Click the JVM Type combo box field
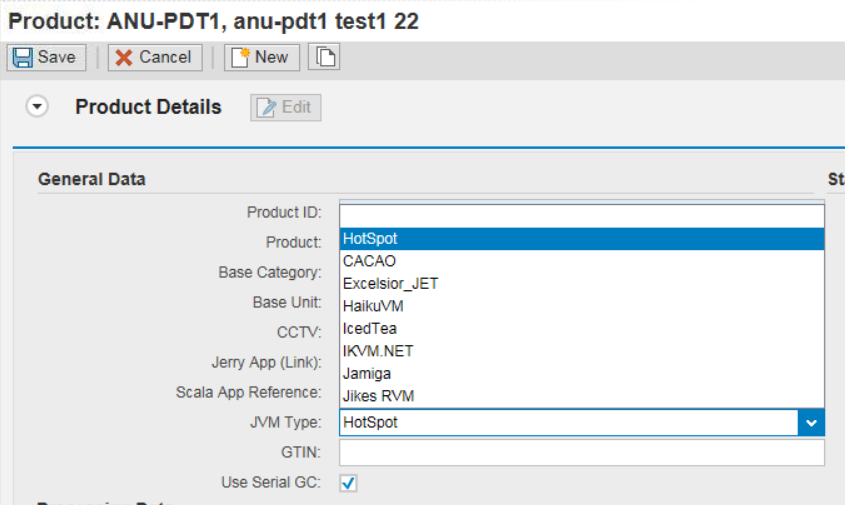 (568, 423)
